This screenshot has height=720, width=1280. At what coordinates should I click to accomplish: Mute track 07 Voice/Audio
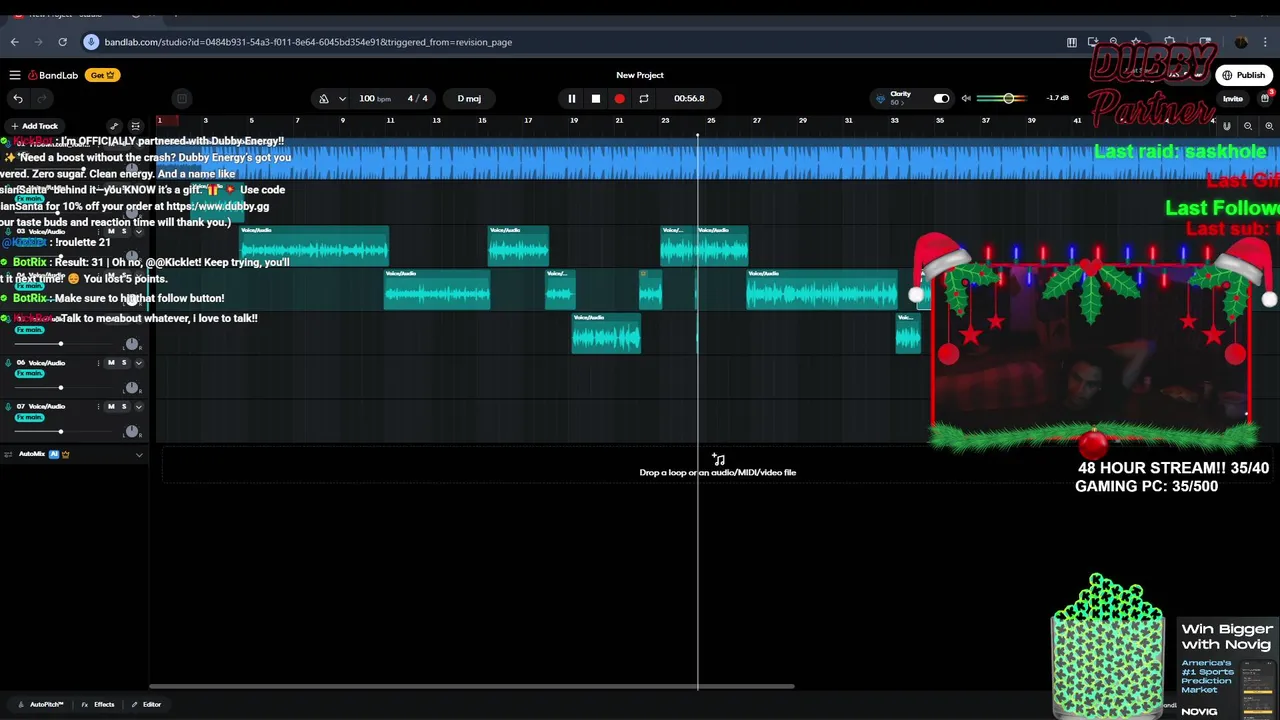111,406
